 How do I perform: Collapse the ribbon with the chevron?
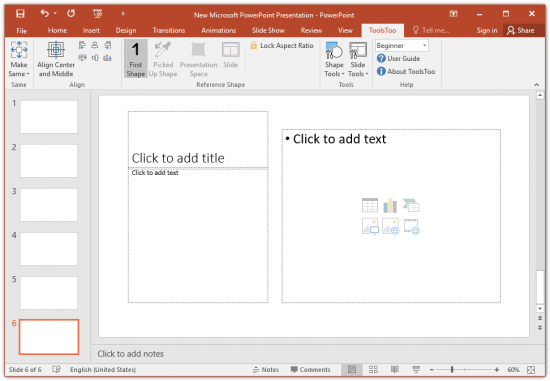(x=536, y=85)
